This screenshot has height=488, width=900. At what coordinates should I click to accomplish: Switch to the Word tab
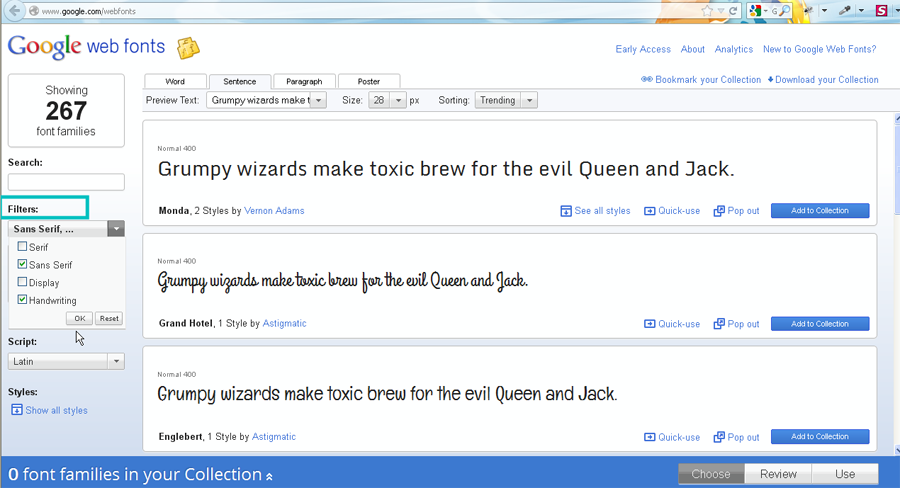click(x=175, y=82)
